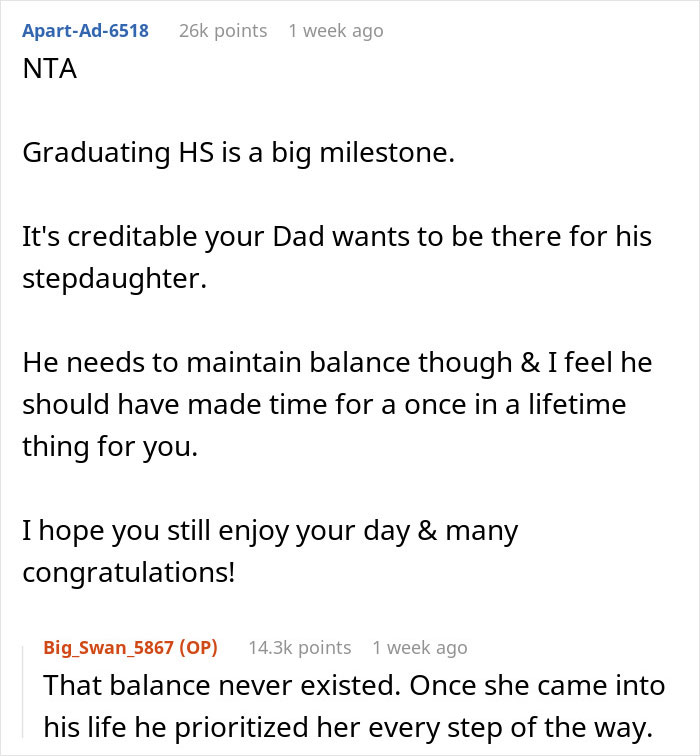Click the top comment's "1 week ago" timestamp

click(335, 31)
